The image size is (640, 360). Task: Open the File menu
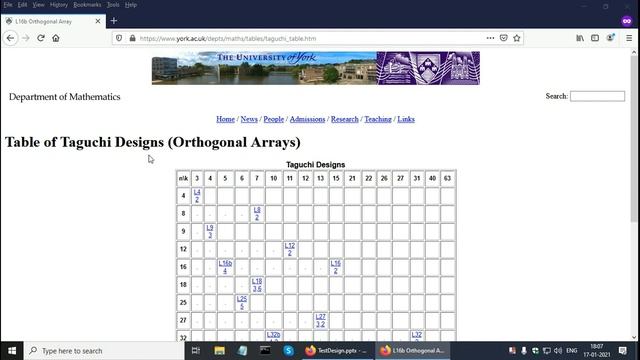coord(8,5)
